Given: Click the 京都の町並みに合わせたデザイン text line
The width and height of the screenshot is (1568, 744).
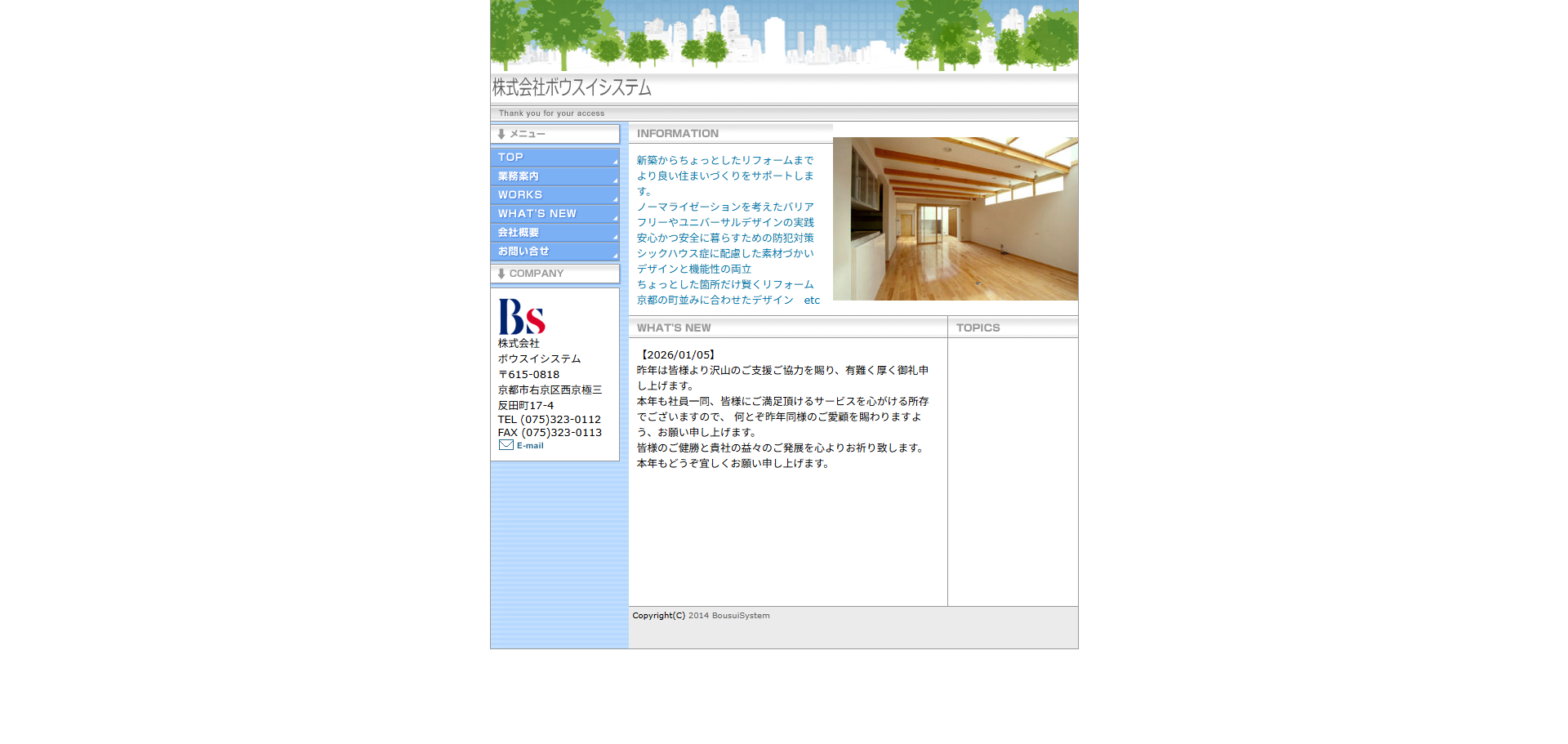Looking at the screenshot, I should coord(715,301).
